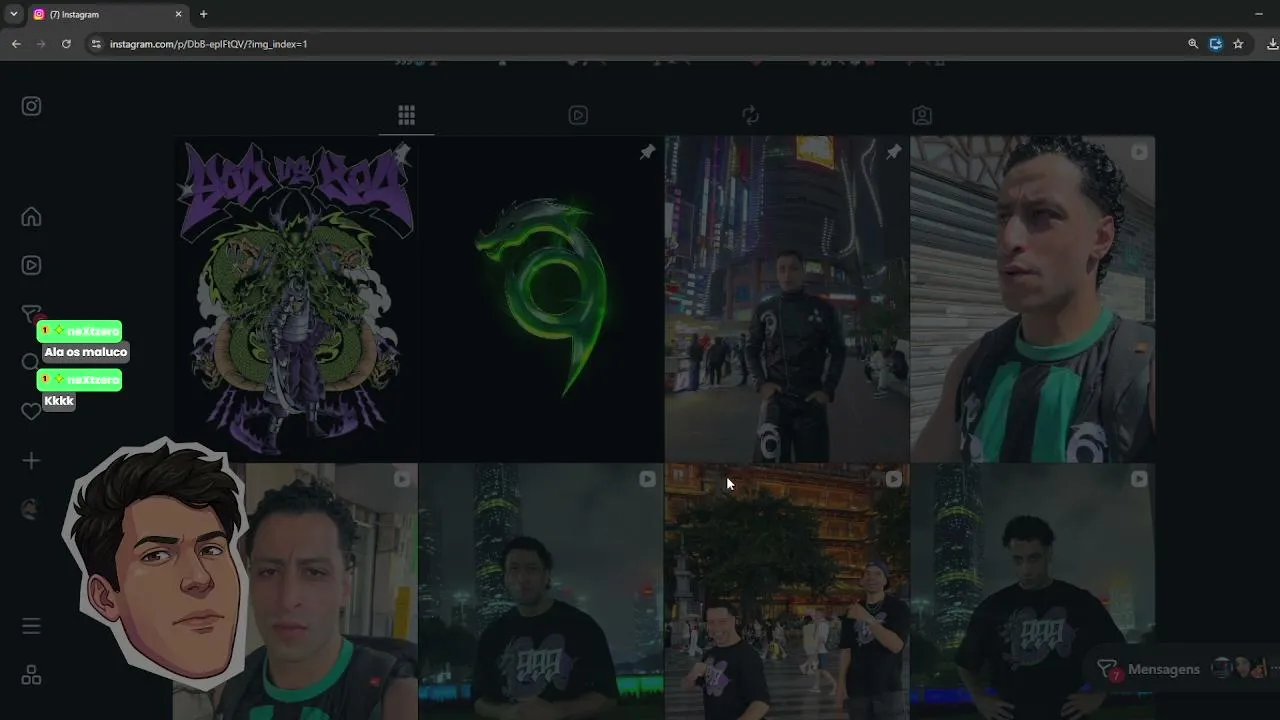This screenshot has height=720, width=1280.
Task: Click the Instagram logo in the sidebar
Action: [x=32, y=106]
